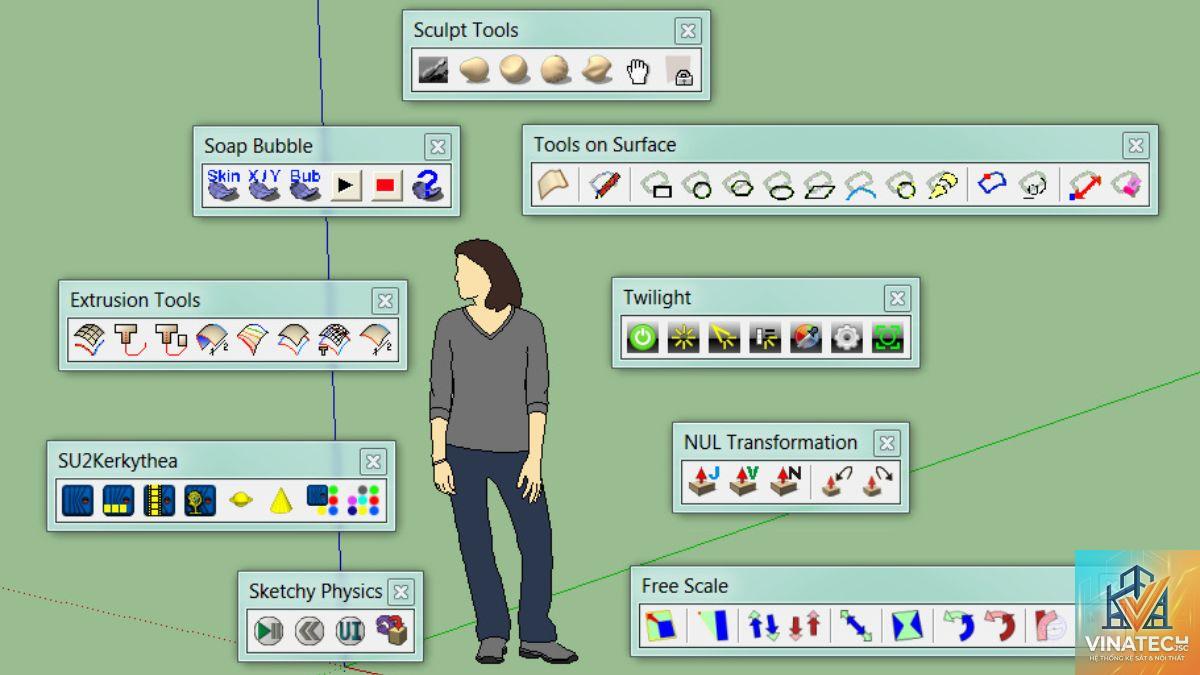Click the pink eraser on surface tool
This screenshot has height=675, width=1200.
tap(1126, 186)
